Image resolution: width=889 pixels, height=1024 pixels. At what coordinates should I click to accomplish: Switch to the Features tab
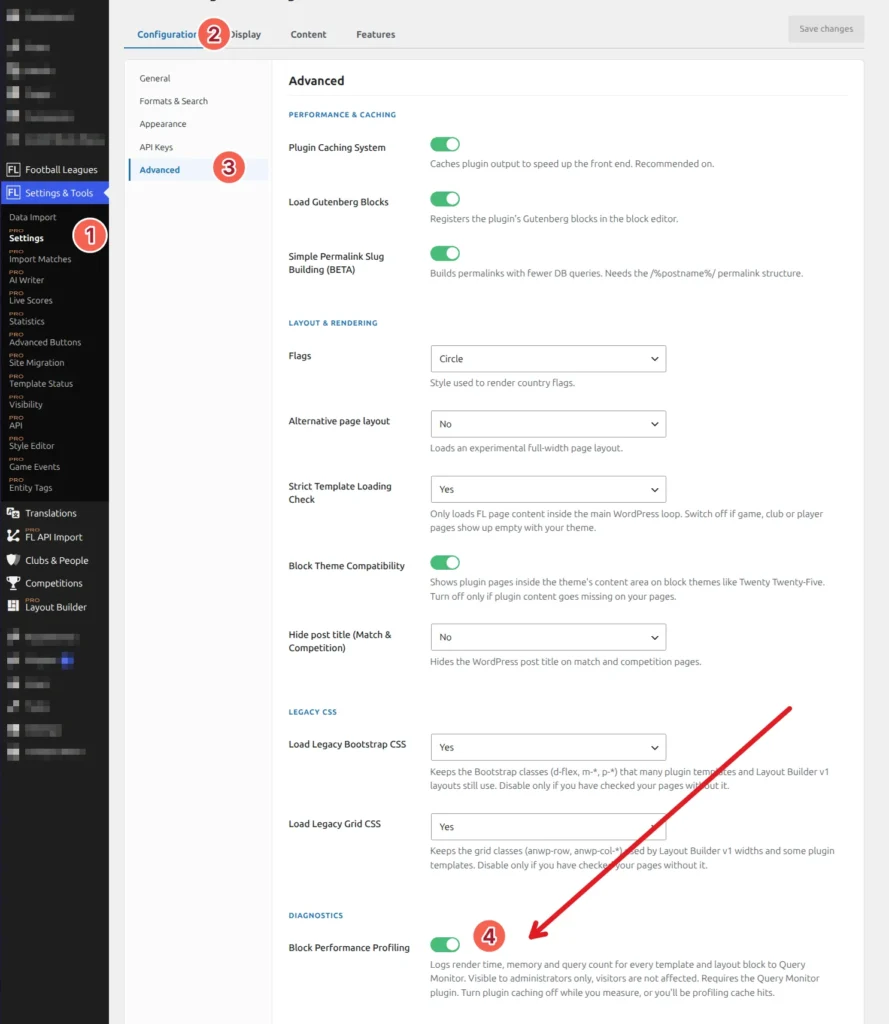[376, 34]
